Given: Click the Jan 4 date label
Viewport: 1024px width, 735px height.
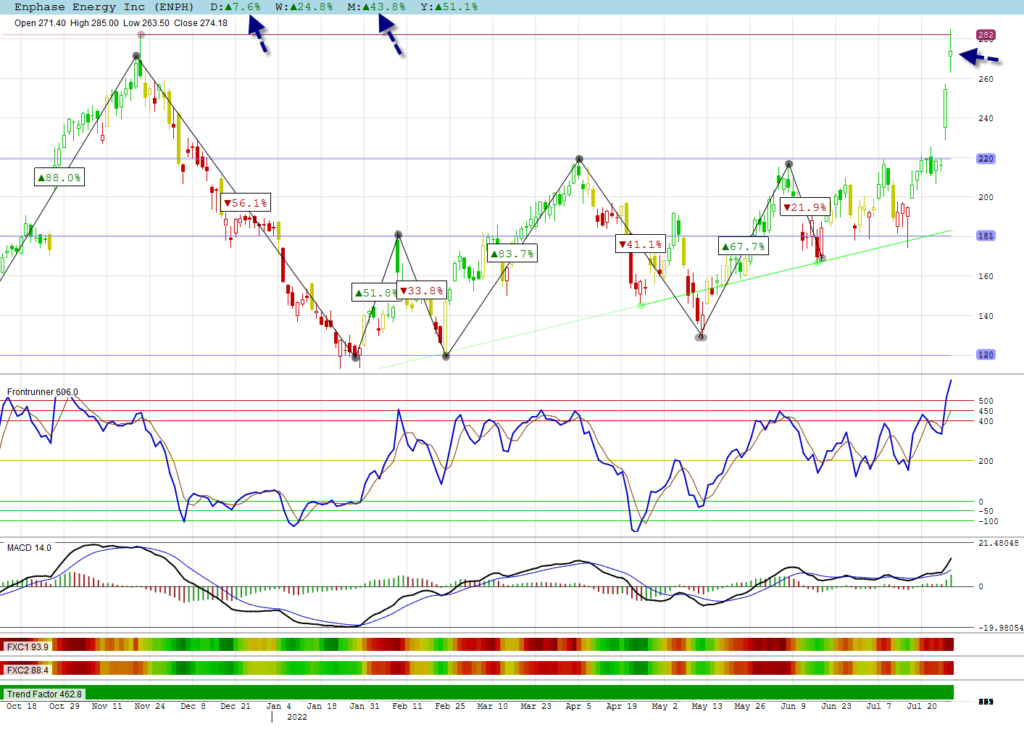Looking at the screenshot, I should tap(279, 706).
